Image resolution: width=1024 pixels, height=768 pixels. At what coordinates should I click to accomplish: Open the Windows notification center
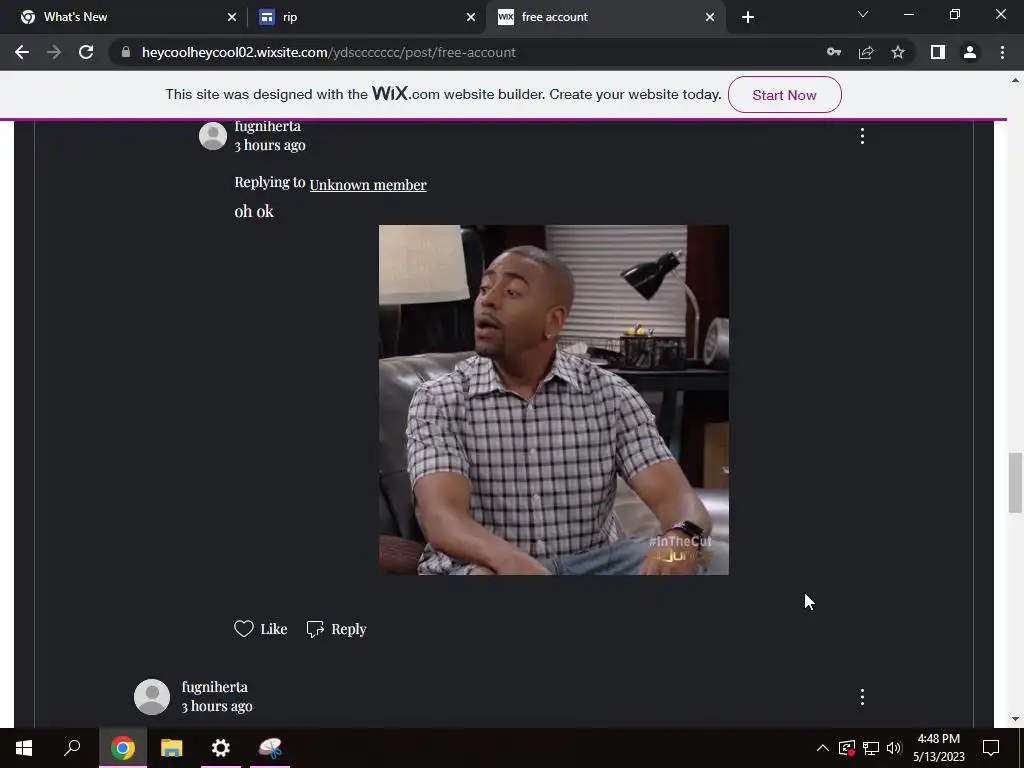991,748
